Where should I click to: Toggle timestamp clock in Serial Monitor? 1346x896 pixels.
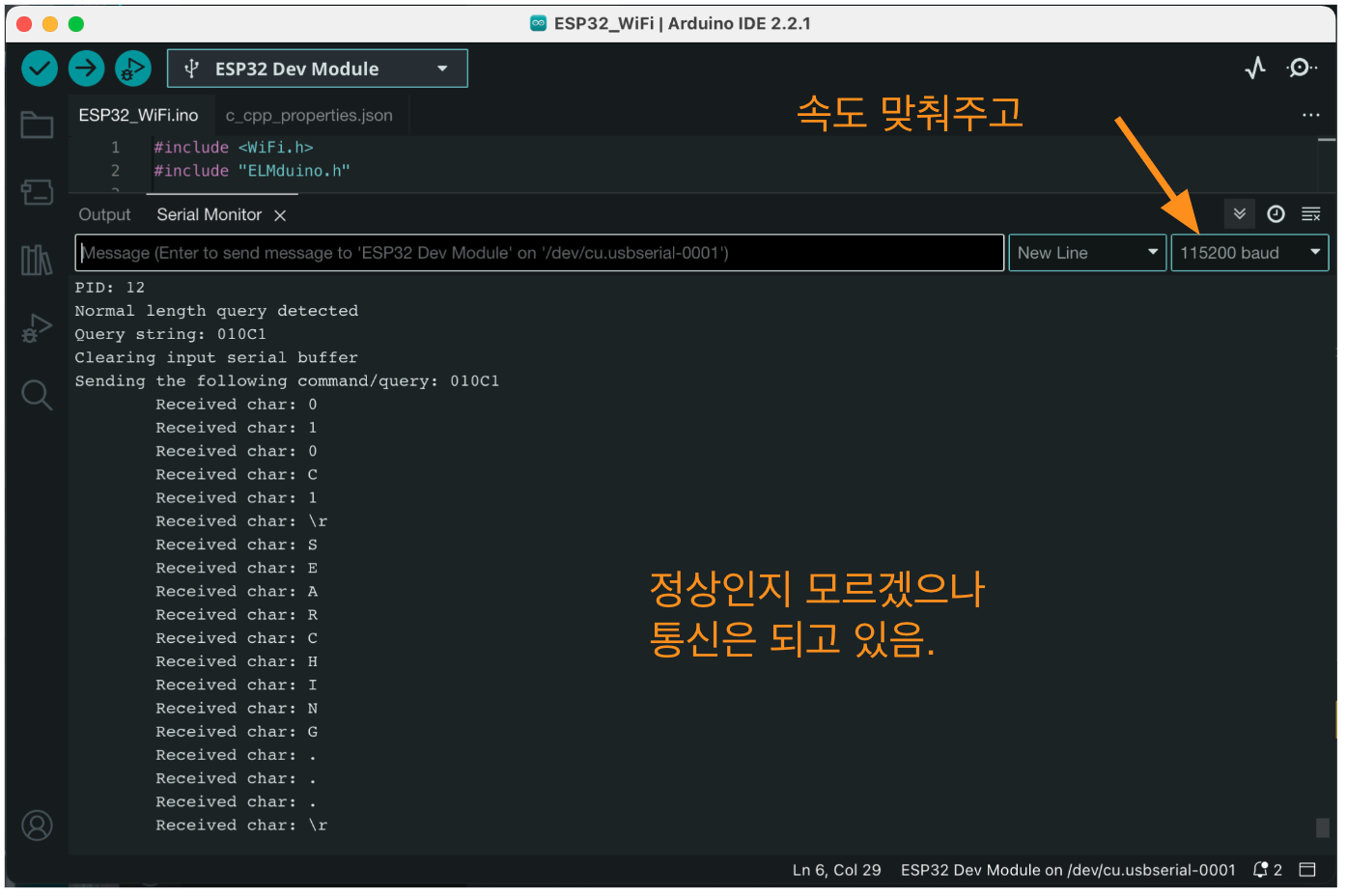coord(1276,214)
